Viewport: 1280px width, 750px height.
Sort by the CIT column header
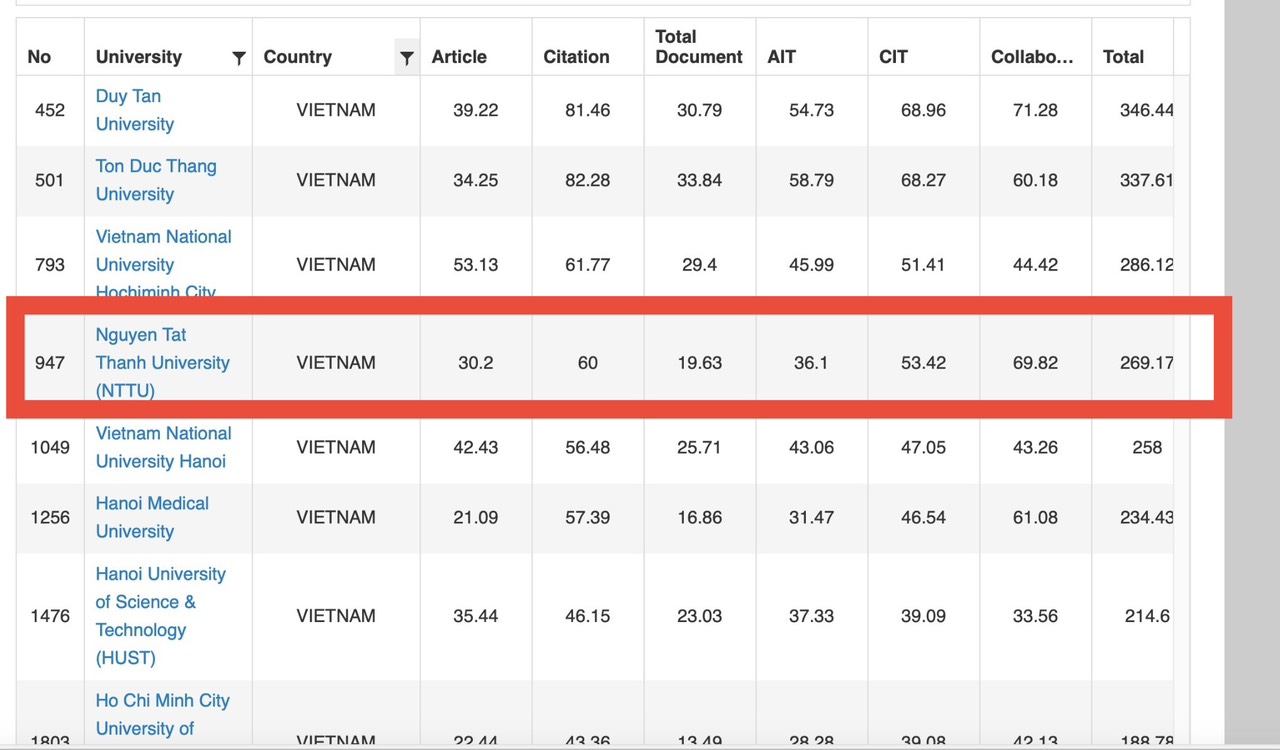[x=893, y=57]
